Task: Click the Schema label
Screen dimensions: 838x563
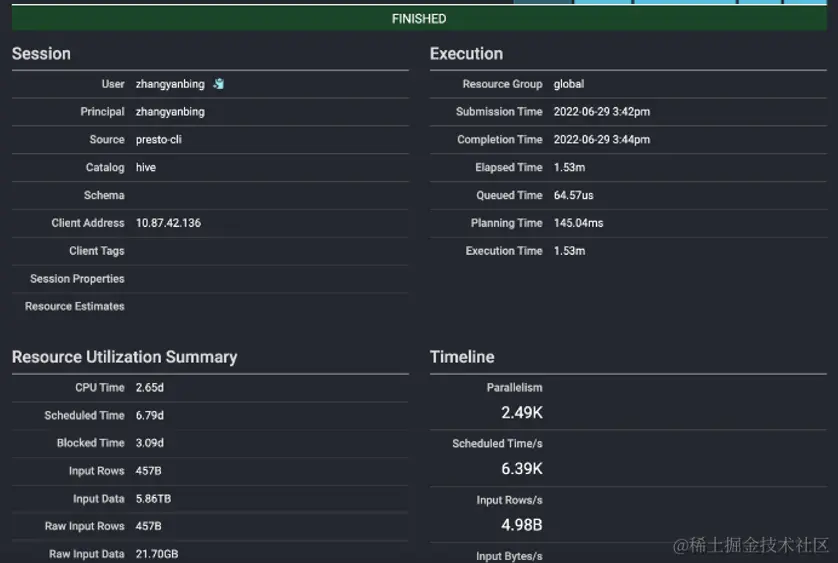Action: point(104,195)
